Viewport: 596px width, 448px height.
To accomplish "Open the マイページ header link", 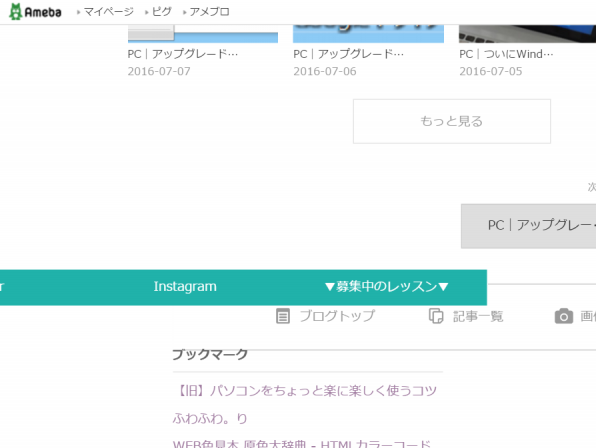I will [108, 12].
